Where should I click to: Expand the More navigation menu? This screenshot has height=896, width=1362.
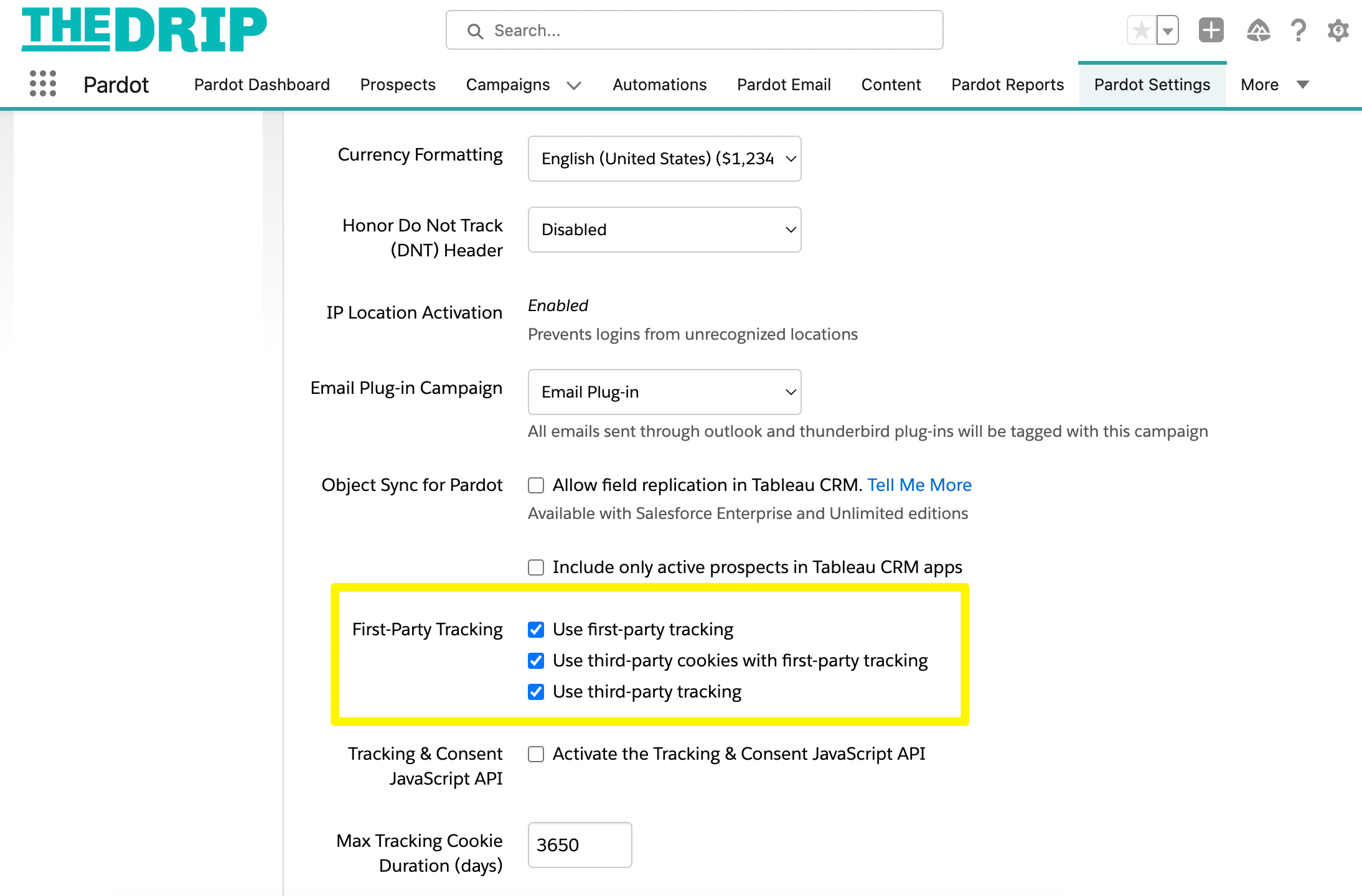(x=1275, y=85)
